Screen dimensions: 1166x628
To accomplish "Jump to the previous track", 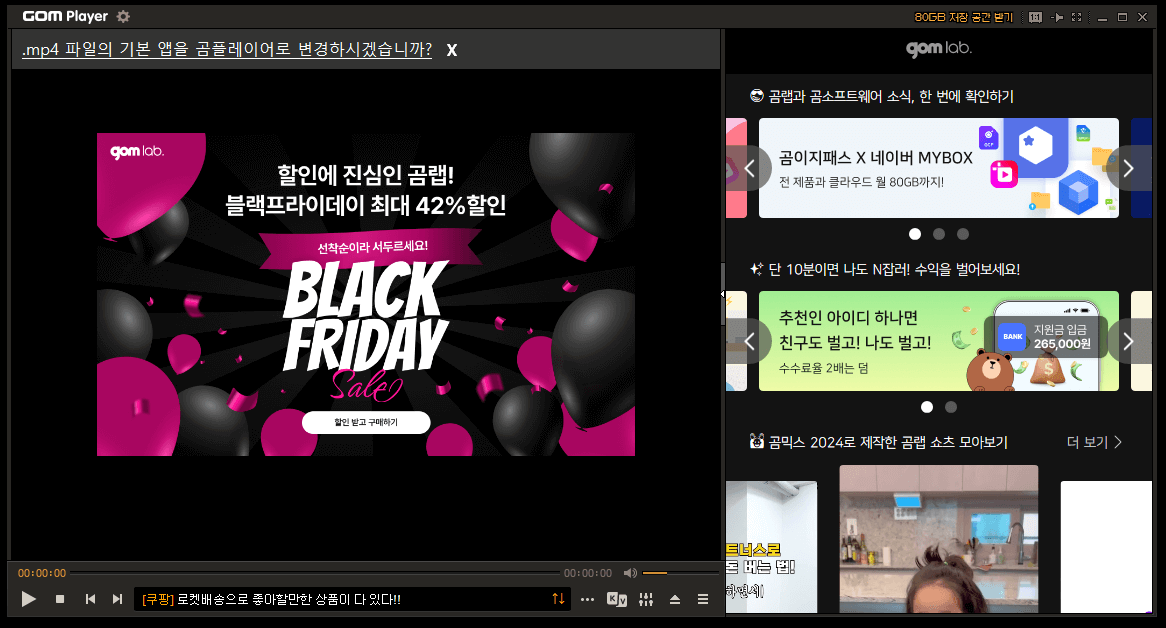I will pyautogui.click(x=90, y=599).
